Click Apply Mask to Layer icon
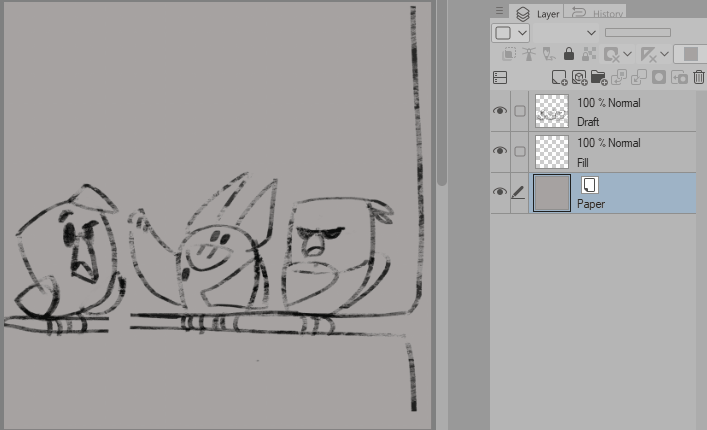The width and height of the screenshot is (707, 430). point(679,78)
